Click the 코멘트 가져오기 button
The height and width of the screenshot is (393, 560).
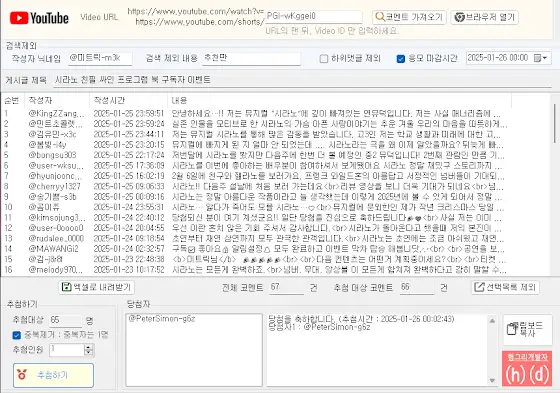click(409, 17)
